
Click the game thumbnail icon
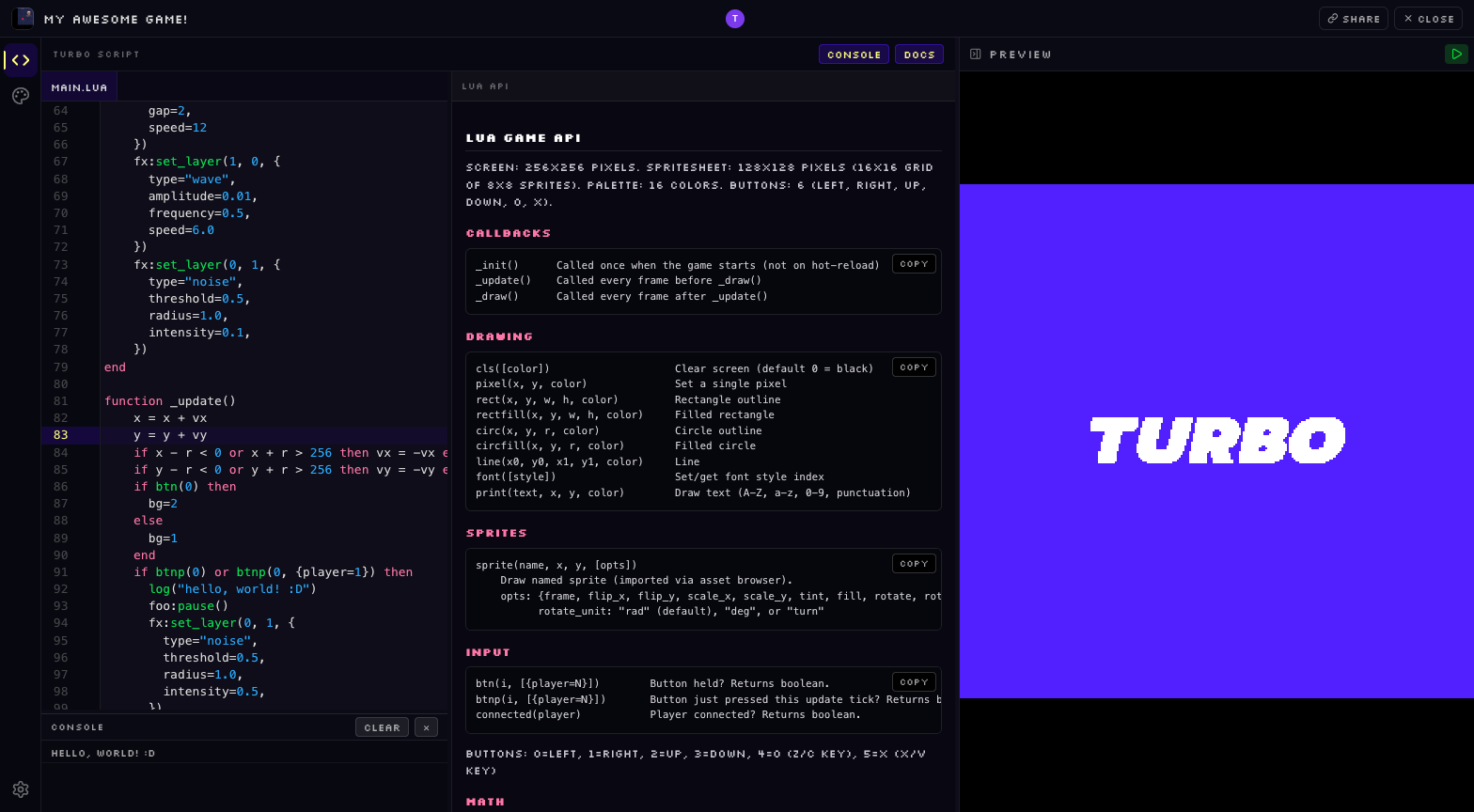pyautogui.click(x=23, y=18)
